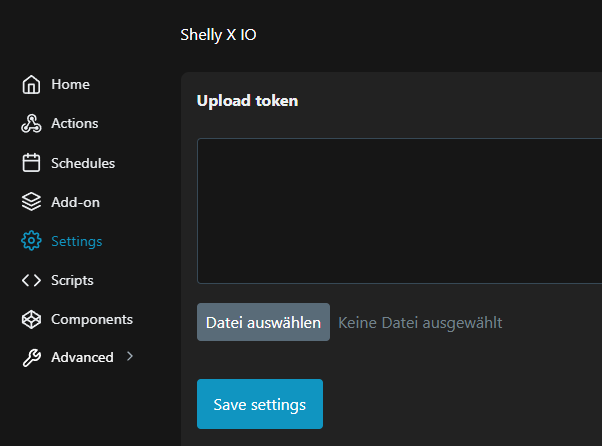Click the Home house icon
The width and height of the screenshot is (602, 446).
click(31, 85)
